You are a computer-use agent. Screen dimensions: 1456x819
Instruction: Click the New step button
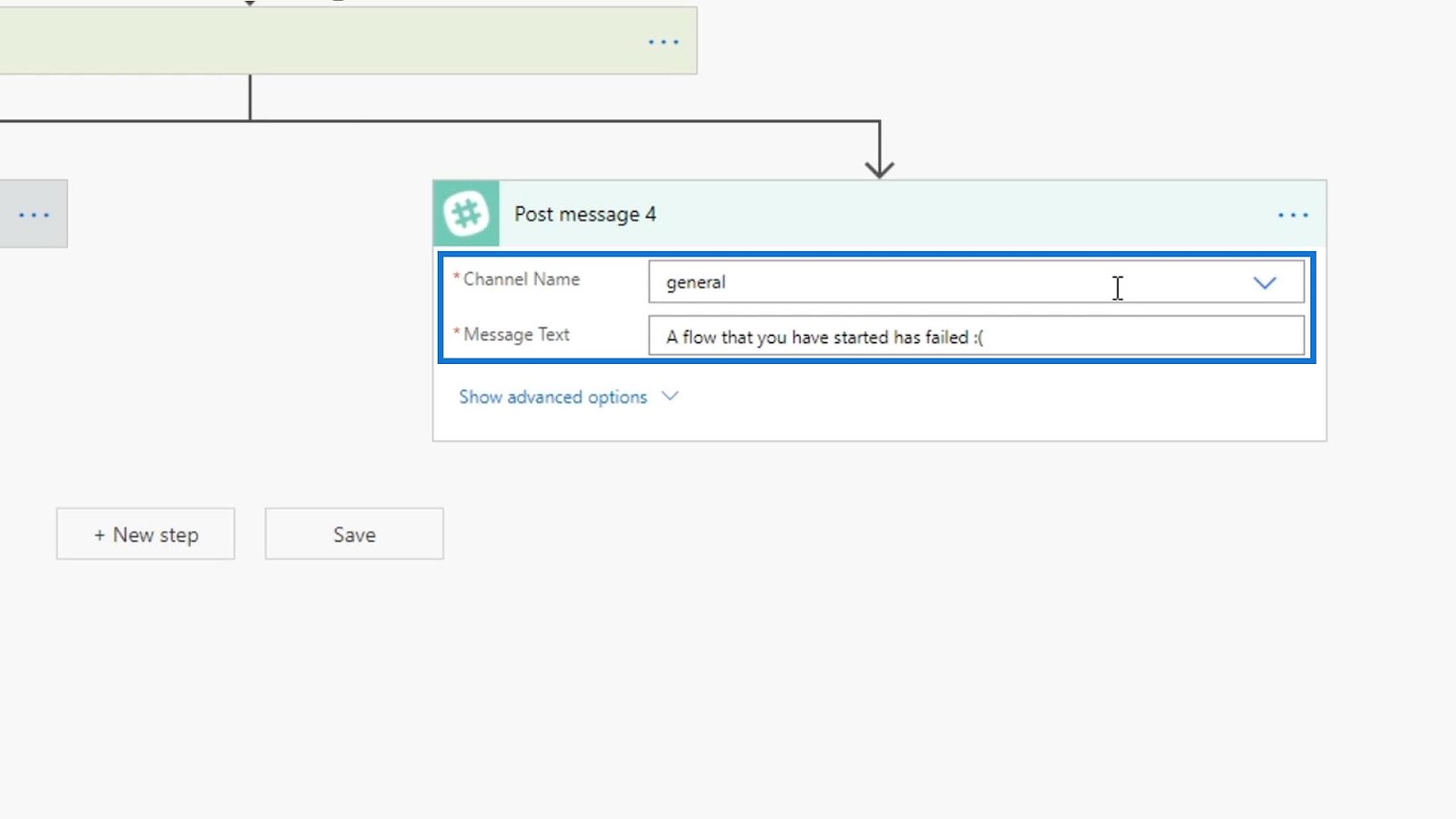[x=146, y=534]
